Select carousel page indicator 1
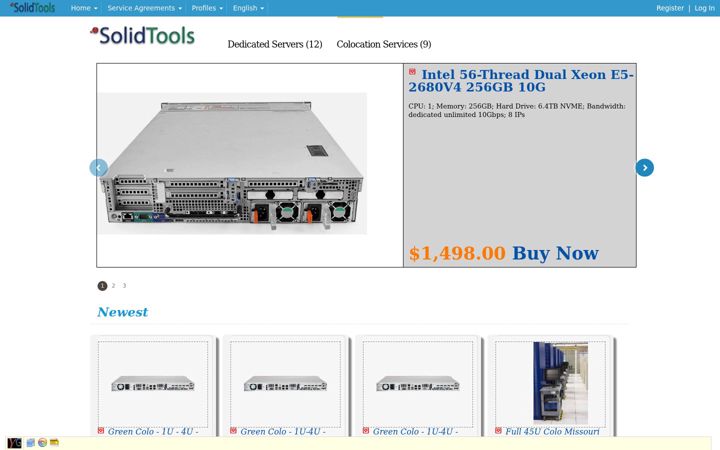Viewport: 720px width, 450px height. point(102,286)
